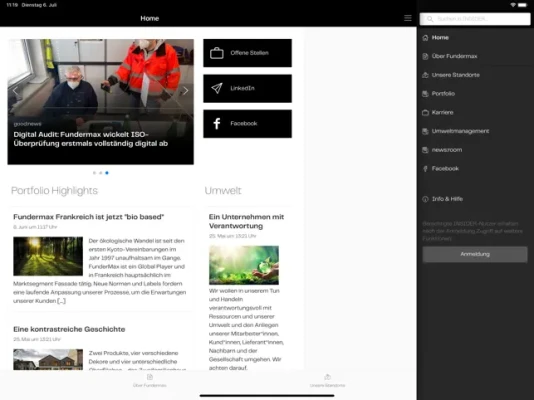Click the search magnifier icon
Viewport: 534px width, 400px height.
point(430,19)
